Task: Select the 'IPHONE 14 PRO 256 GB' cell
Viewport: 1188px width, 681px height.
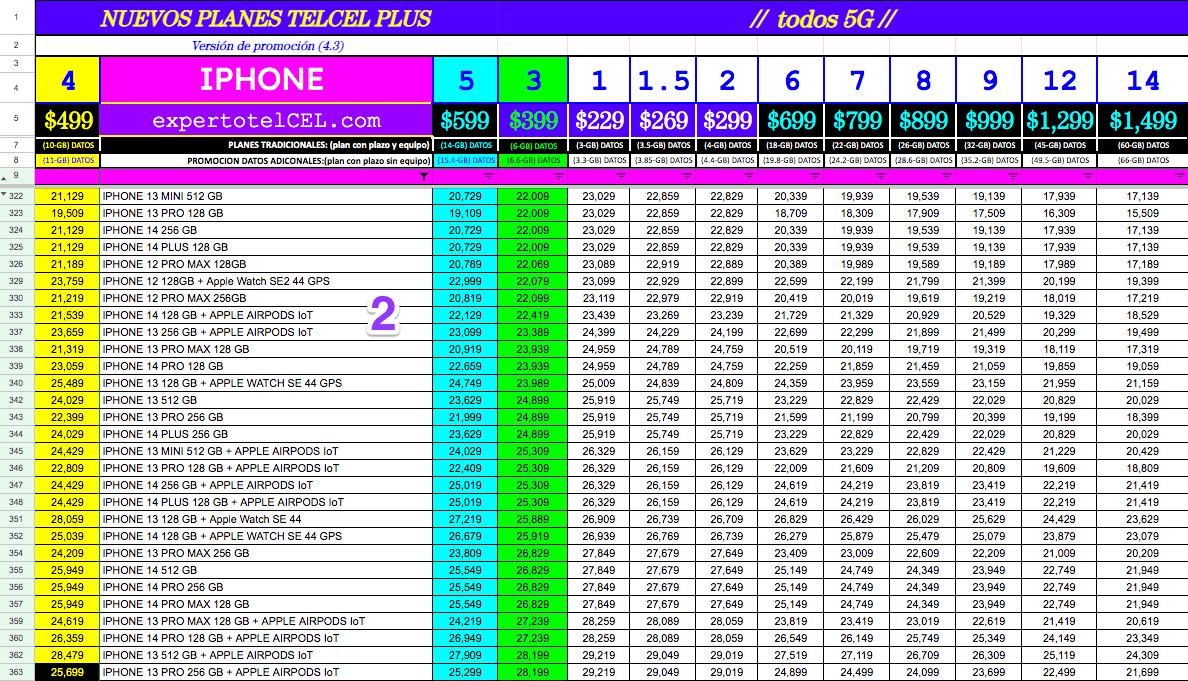Action: [x=266, y=587]
